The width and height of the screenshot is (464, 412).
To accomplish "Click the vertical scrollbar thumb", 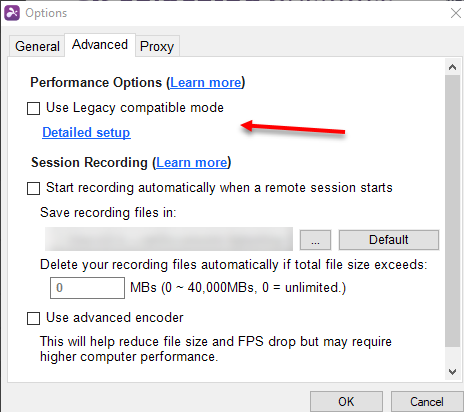I will point(452,211).
